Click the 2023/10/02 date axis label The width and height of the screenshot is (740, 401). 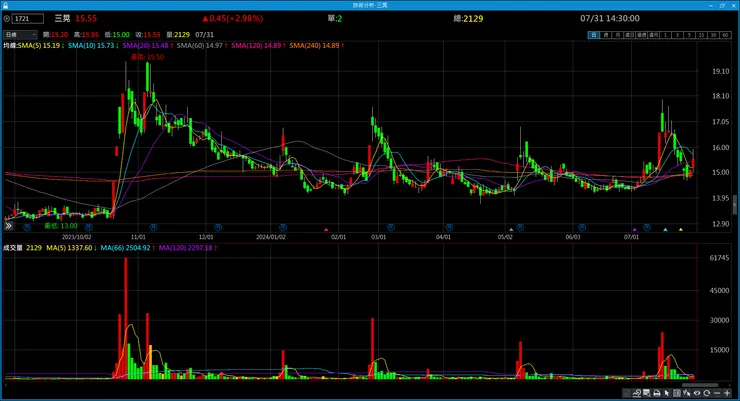[76, 237]
